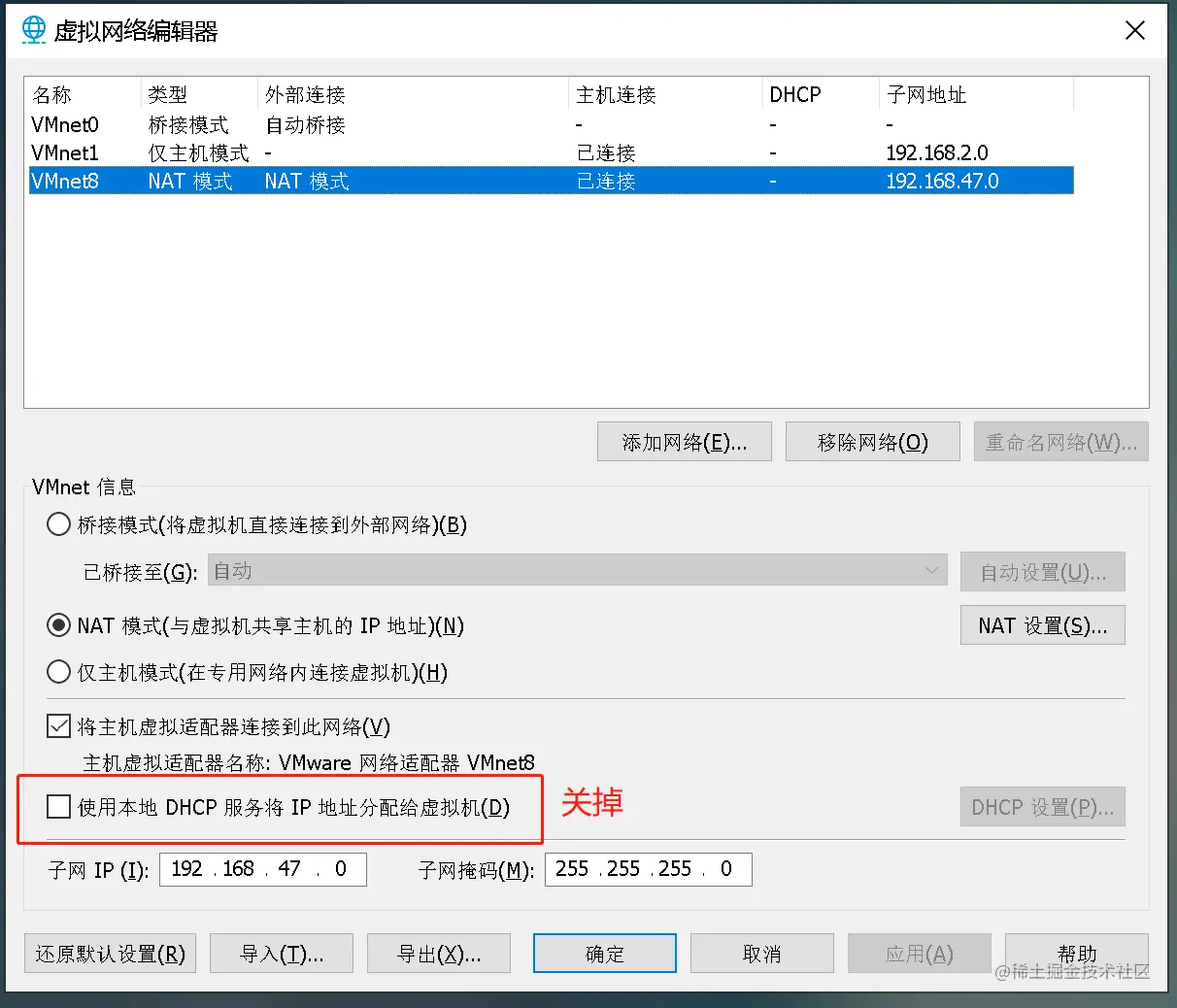Click the 导入(T)... button

click(282, 954)
